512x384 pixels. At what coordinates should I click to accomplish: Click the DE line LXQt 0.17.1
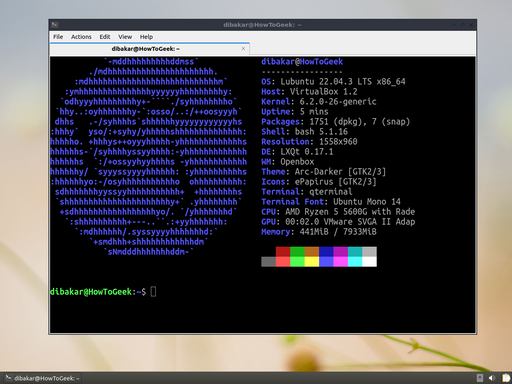[x=297, y=152]
